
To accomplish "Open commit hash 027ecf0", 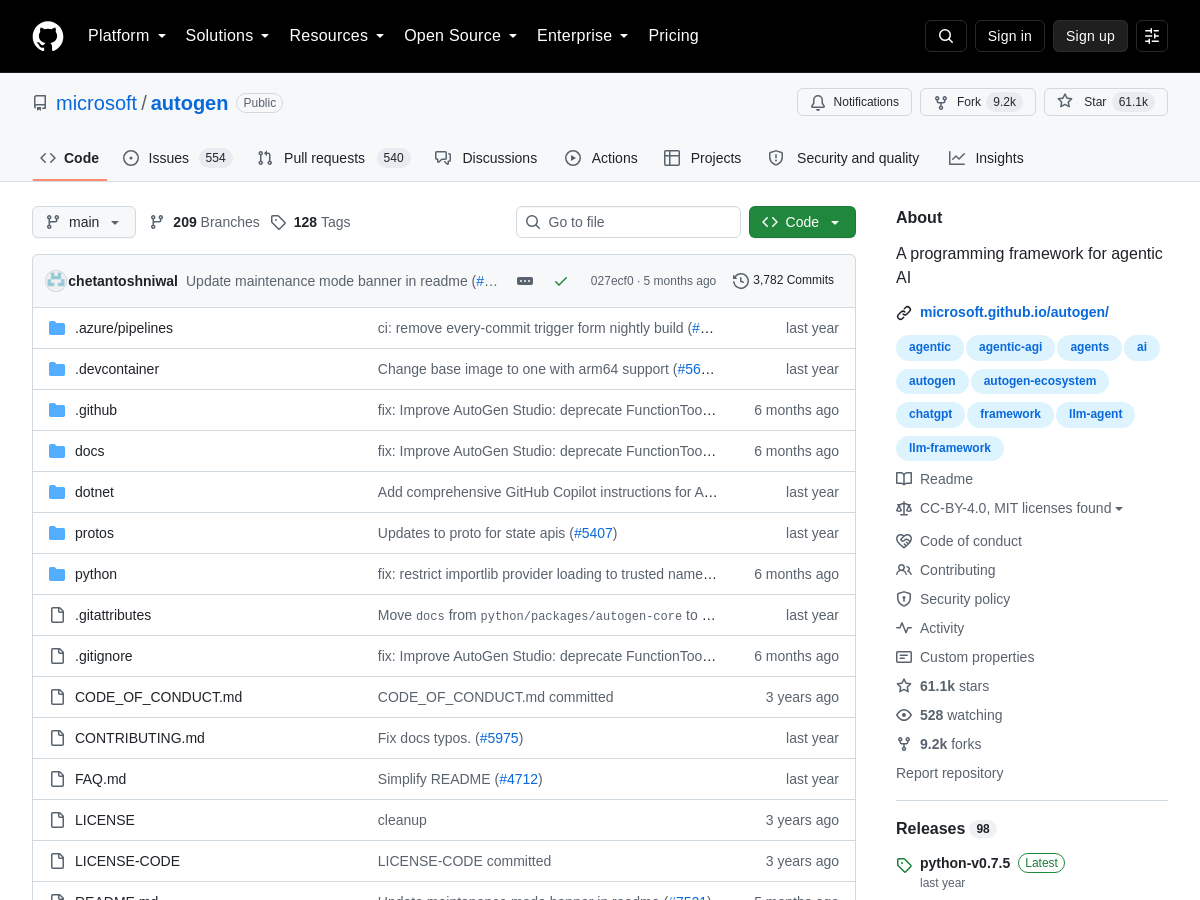I will pyautogui.click(x=612, y=281).
